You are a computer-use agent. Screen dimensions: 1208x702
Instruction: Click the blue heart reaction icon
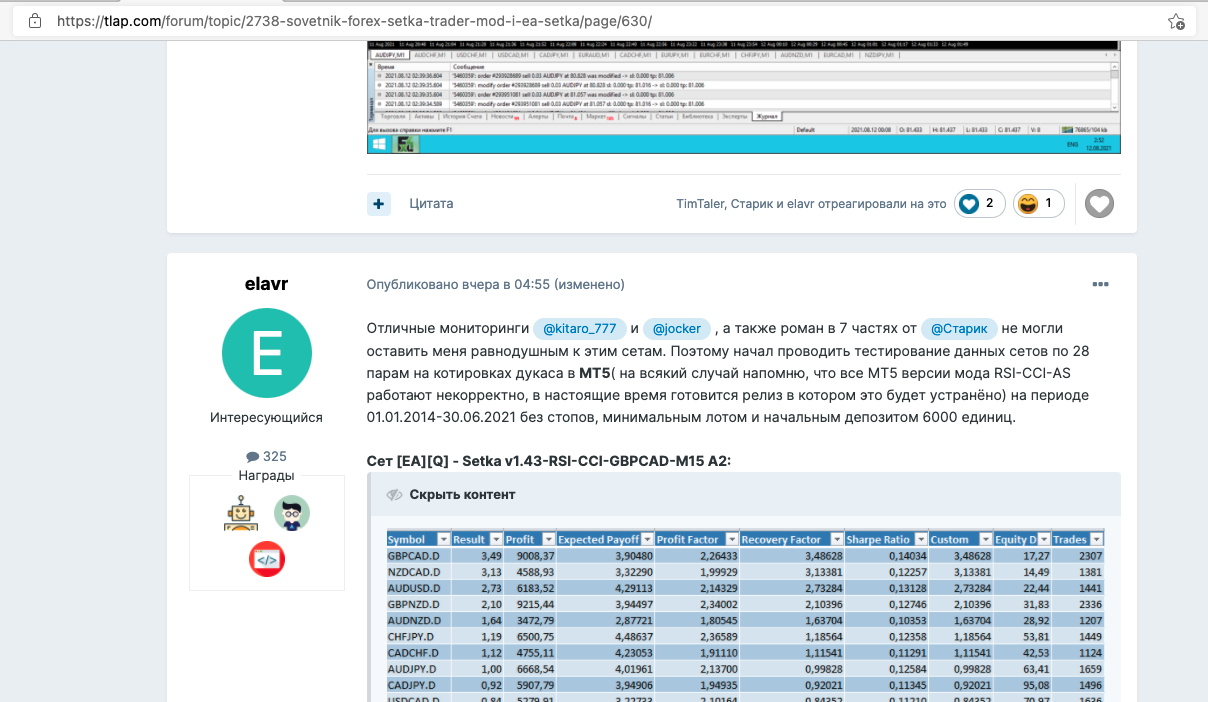click(968, 204)
